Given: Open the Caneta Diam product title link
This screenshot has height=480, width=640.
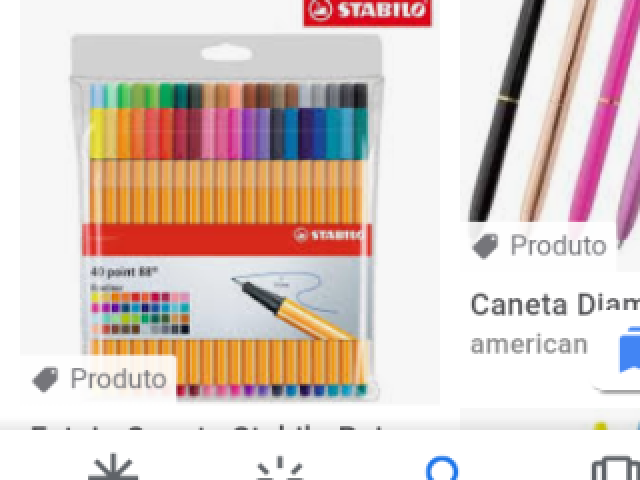Looking at the screenshot, I should (x=555, y=304).
